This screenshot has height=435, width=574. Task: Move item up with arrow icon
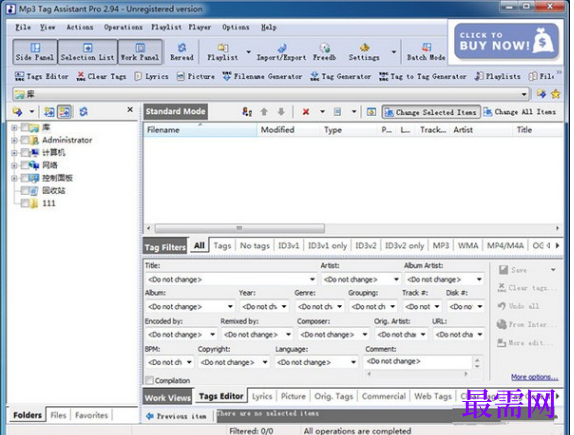click(264, 112)
